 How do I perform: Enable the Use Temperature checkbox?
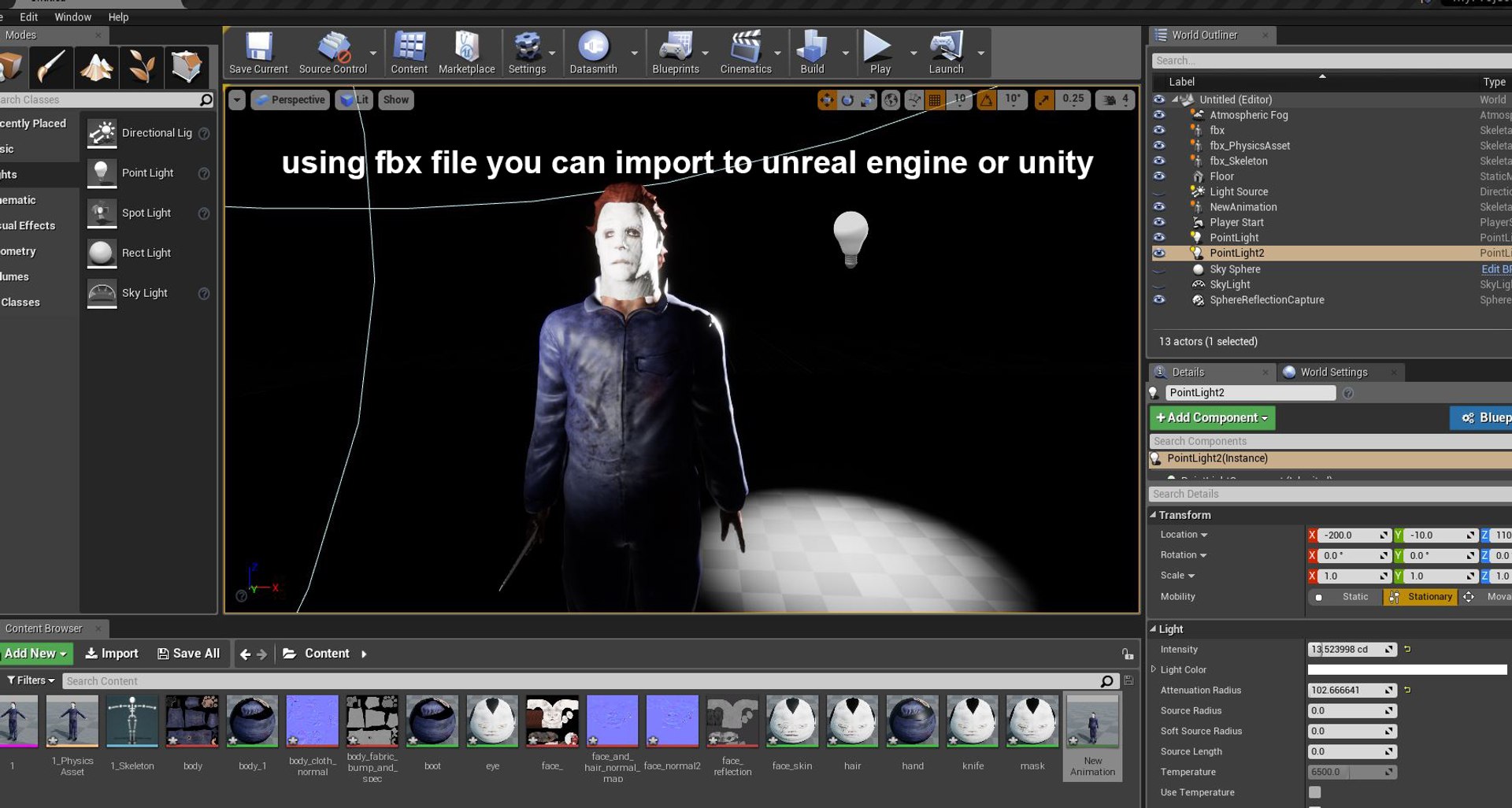pyautogui.click(x=1314, y=792)
